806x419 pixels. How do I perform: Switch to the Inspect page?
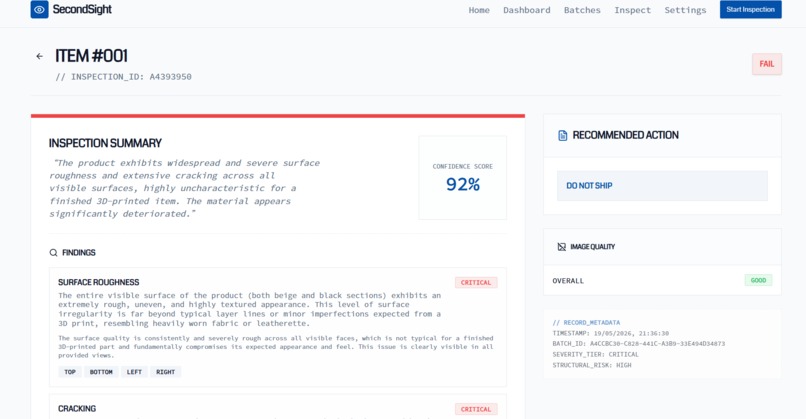(632, 10)
